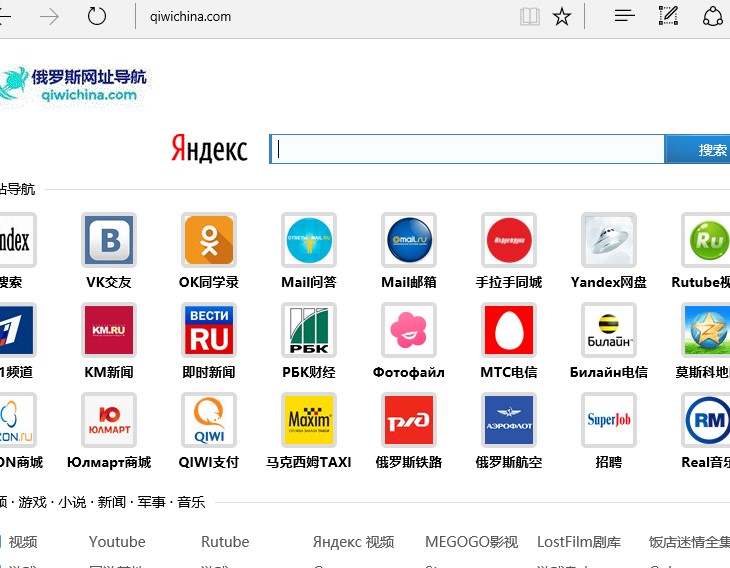
Task: Open the Reading view book icon
Action: click(529, 17)
